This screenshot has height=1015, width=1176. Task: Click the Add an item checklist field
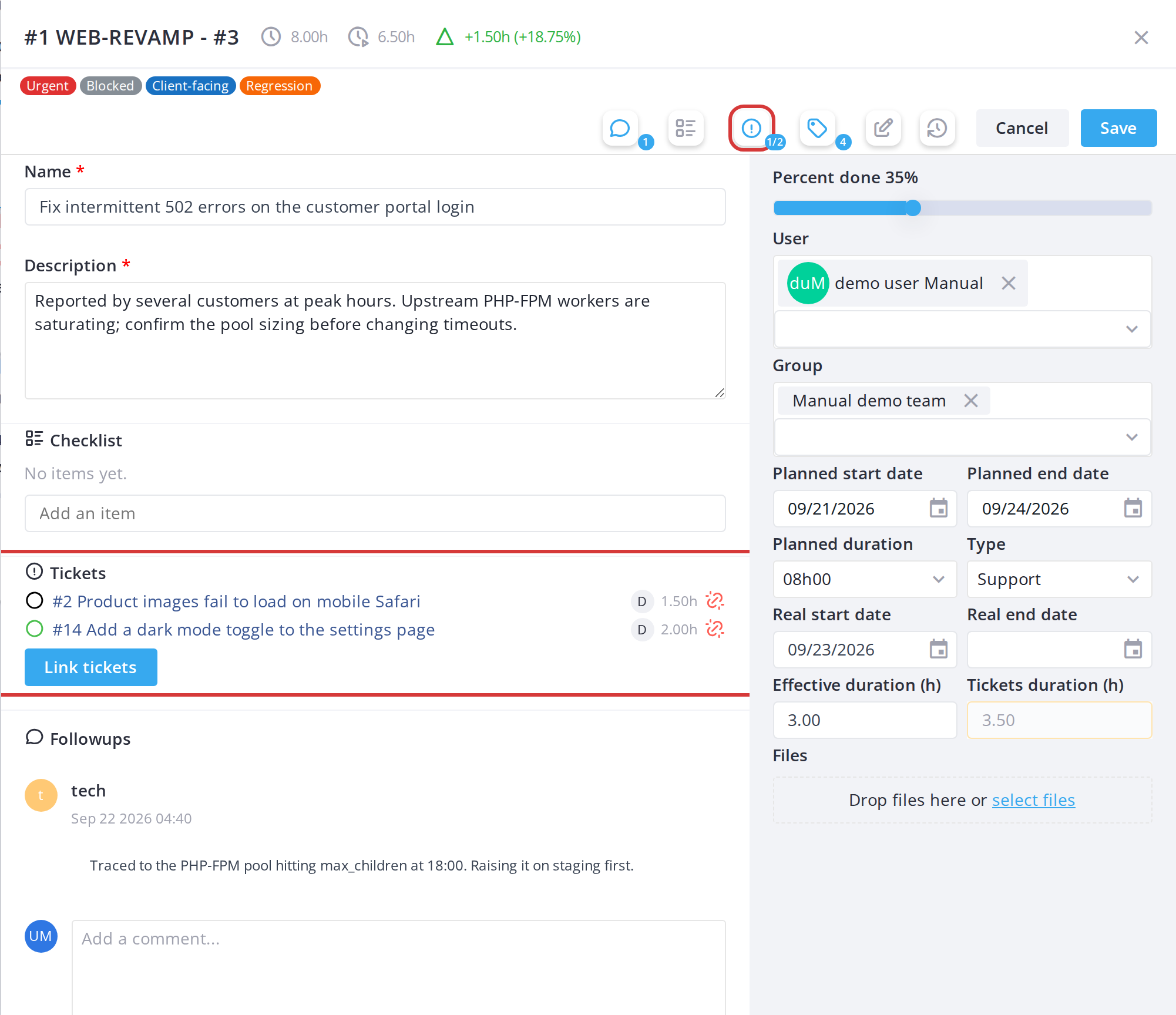click(x=375, y=513)
